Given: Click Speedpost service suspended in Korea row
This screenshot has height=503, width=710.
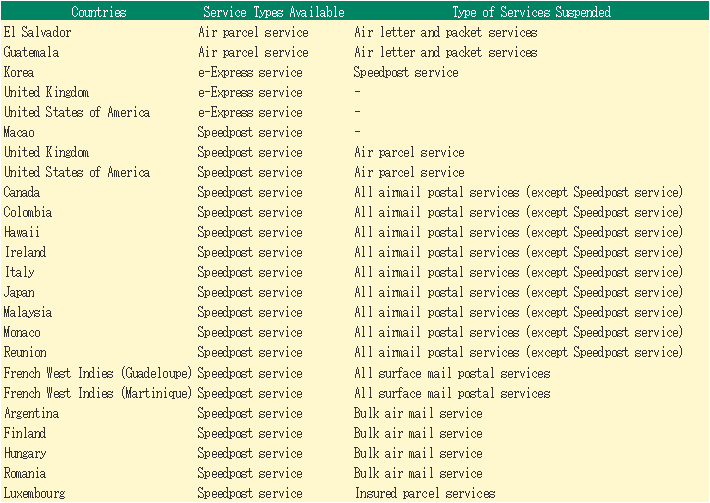Looking at the screenshot, I should click(x=406, y=72).
